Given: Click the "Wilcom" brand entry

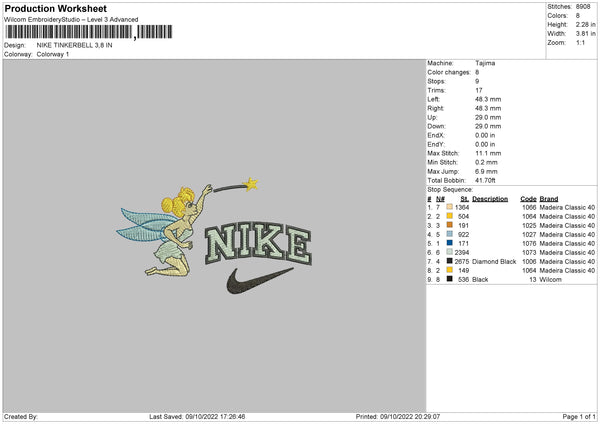Looking at the screenshot, I should point(550,280).
